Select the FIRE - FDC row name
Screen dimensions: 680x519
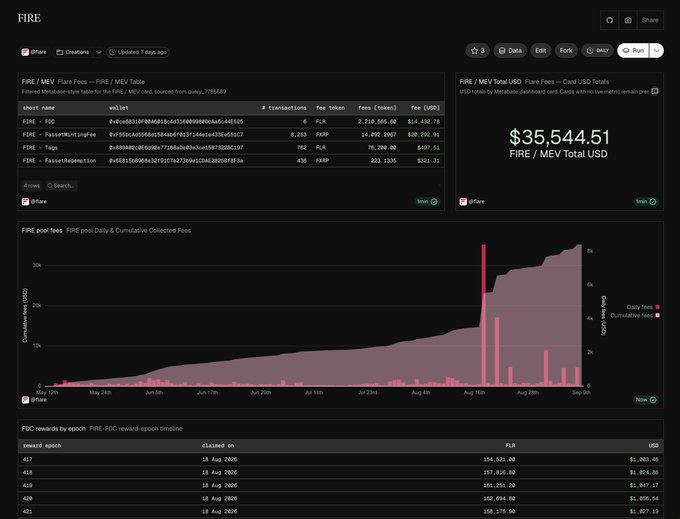coord(39,122)
